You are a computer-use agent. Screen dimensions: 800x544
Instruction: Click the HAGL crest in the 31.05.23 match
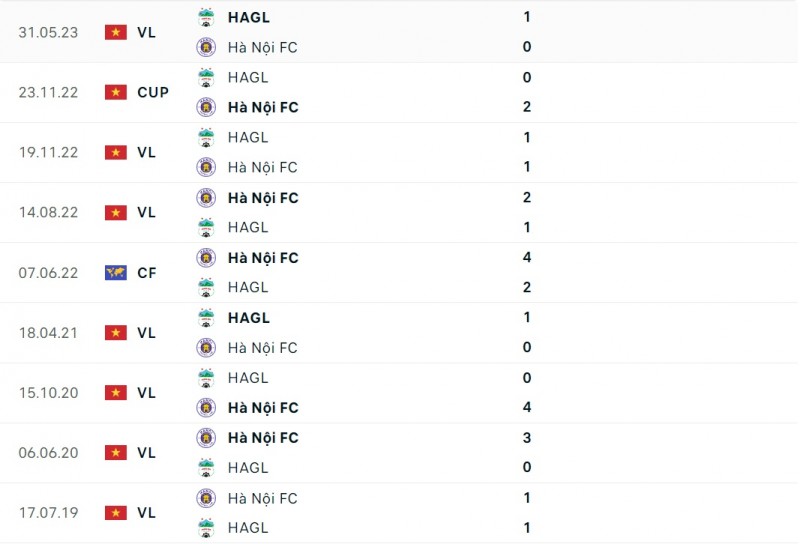click(x=206, y=17)
